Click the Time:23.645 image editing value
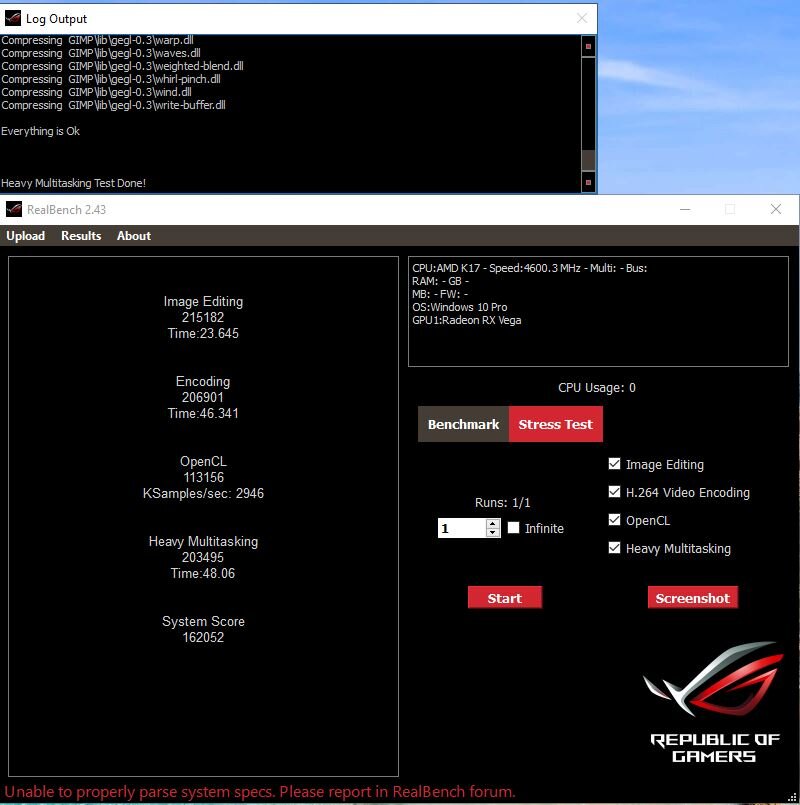The width and height of the screenshot is (800, 805). (203, 333)
